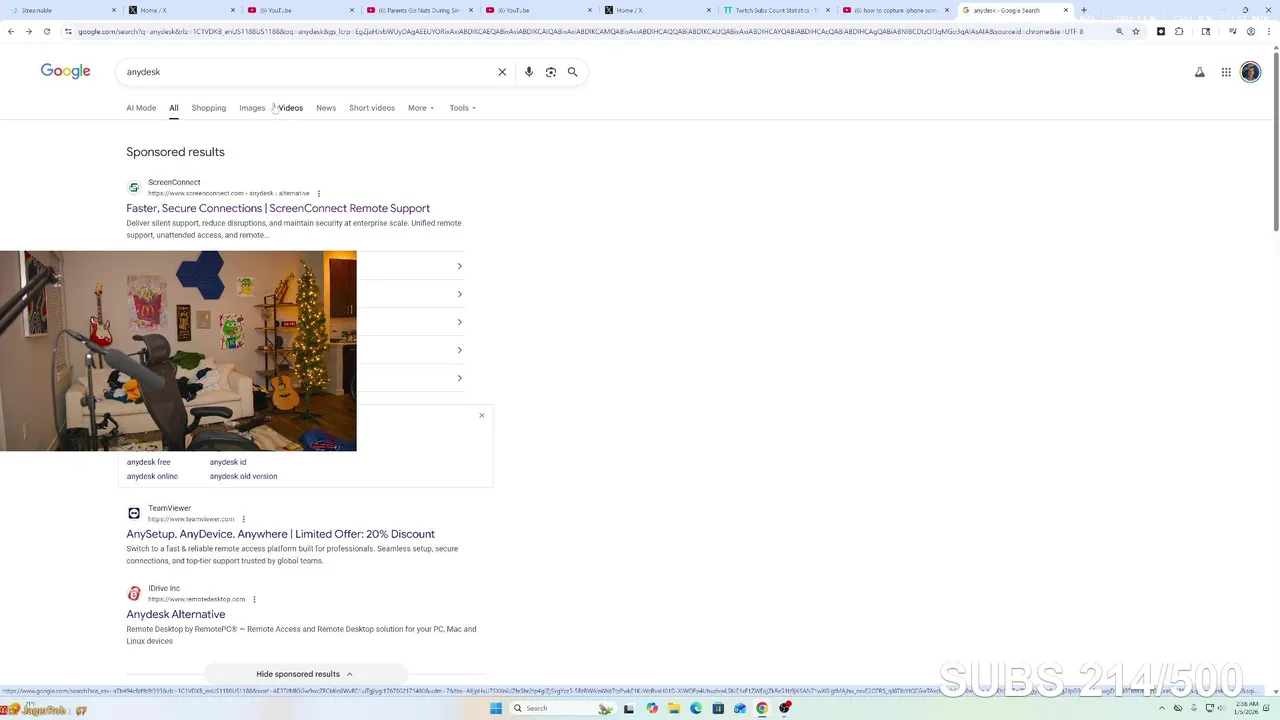Bookmark this page with star icon
1280x720 pixels.
point(1136,31)
